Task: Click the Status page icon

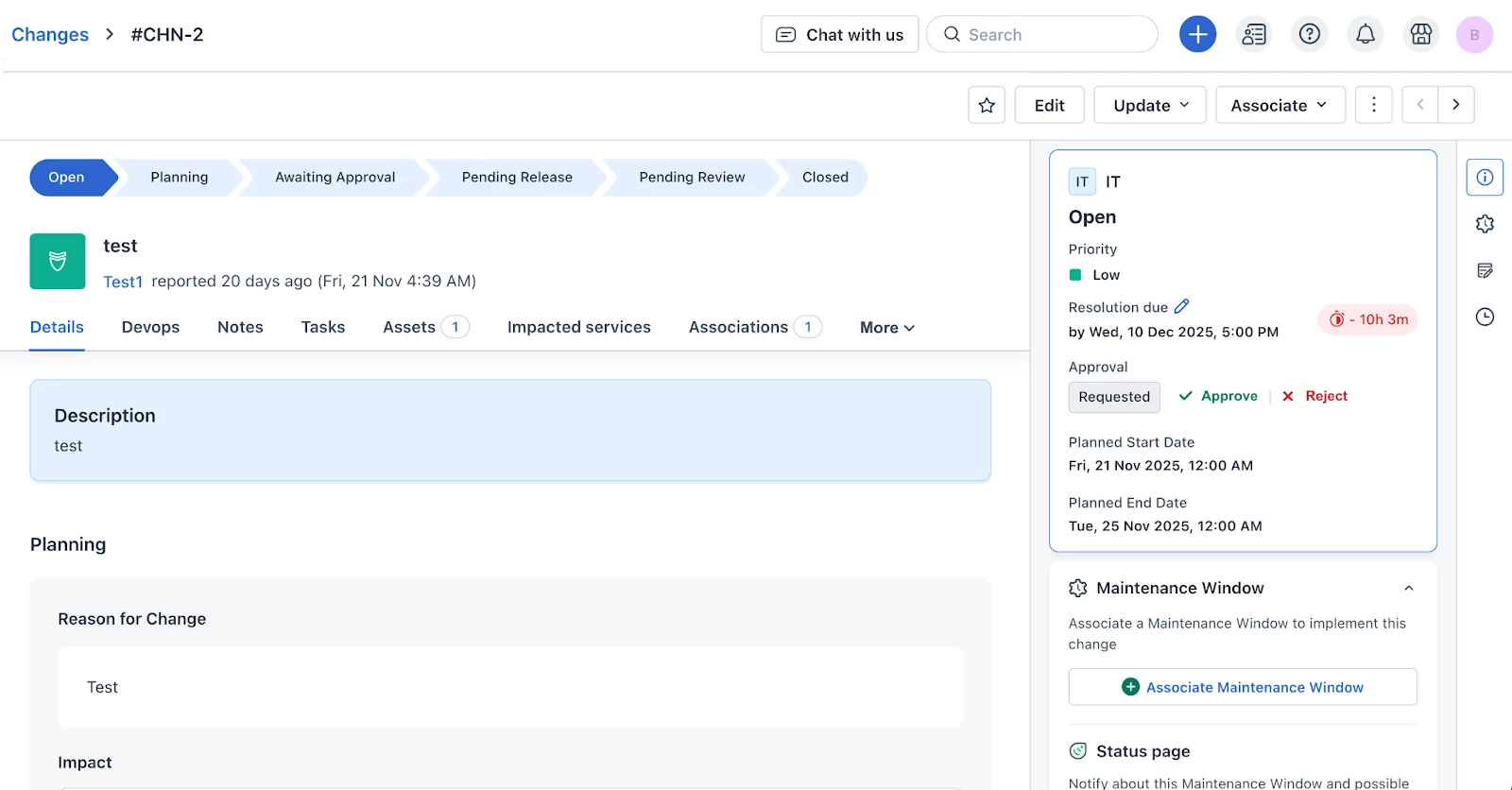Action: point(1078,751)
